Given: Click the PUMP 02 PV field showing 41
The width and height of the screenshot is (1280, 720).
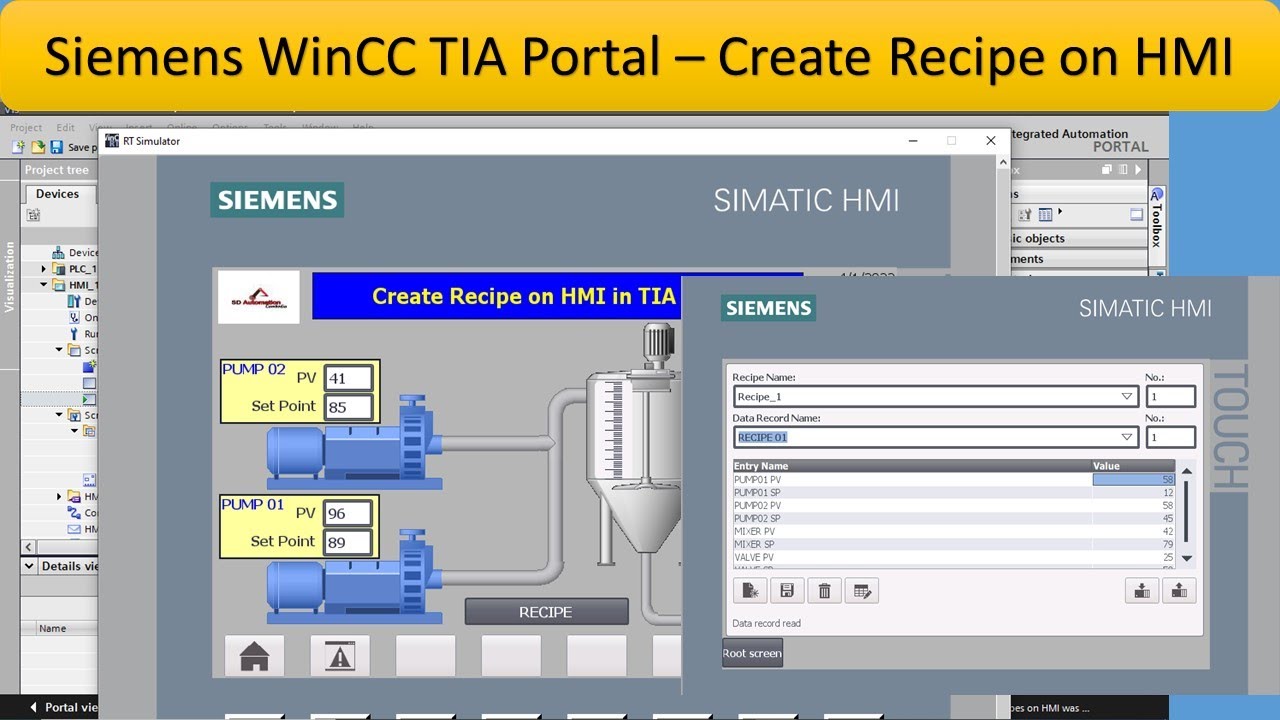Looking at the screenshot, I should 348,378.
